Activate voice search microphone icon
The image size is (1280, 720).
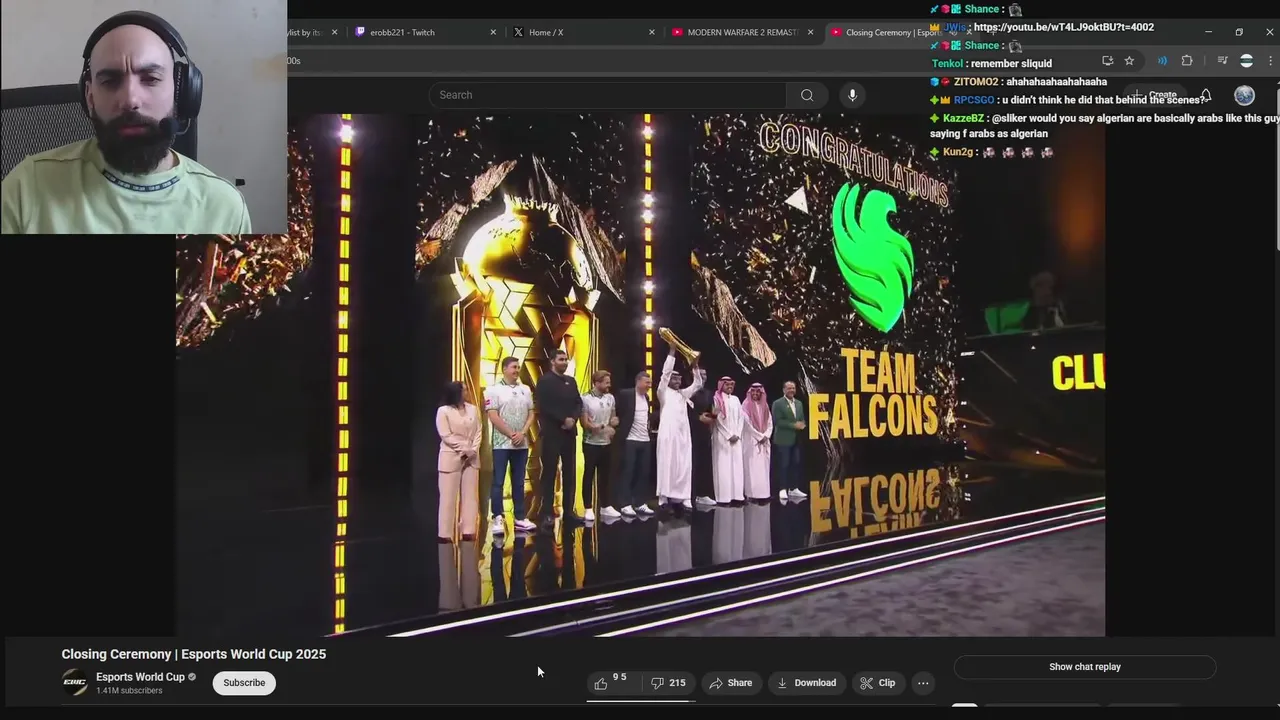click(852, 95)
